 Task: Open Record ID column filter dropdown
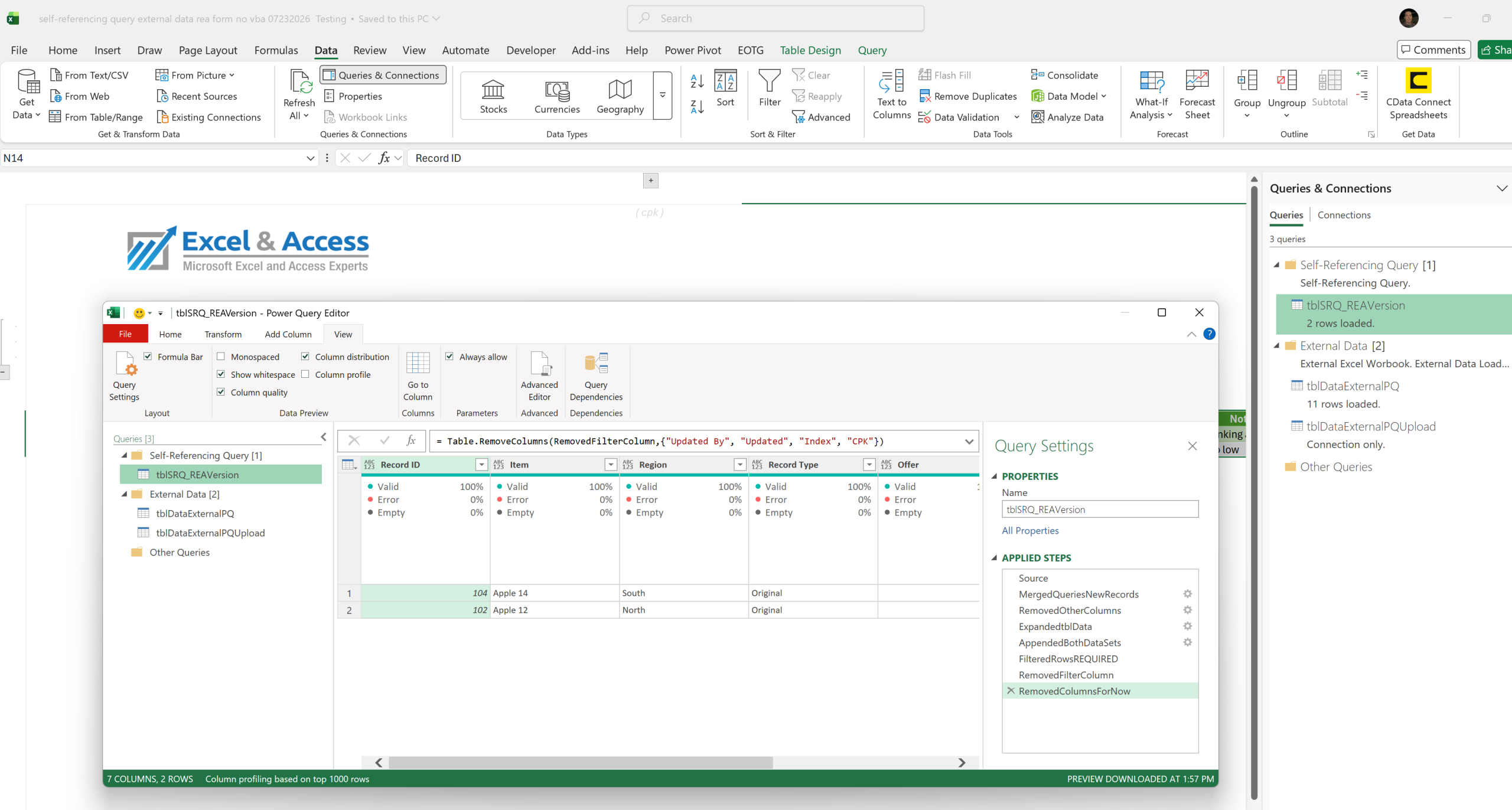482,465
